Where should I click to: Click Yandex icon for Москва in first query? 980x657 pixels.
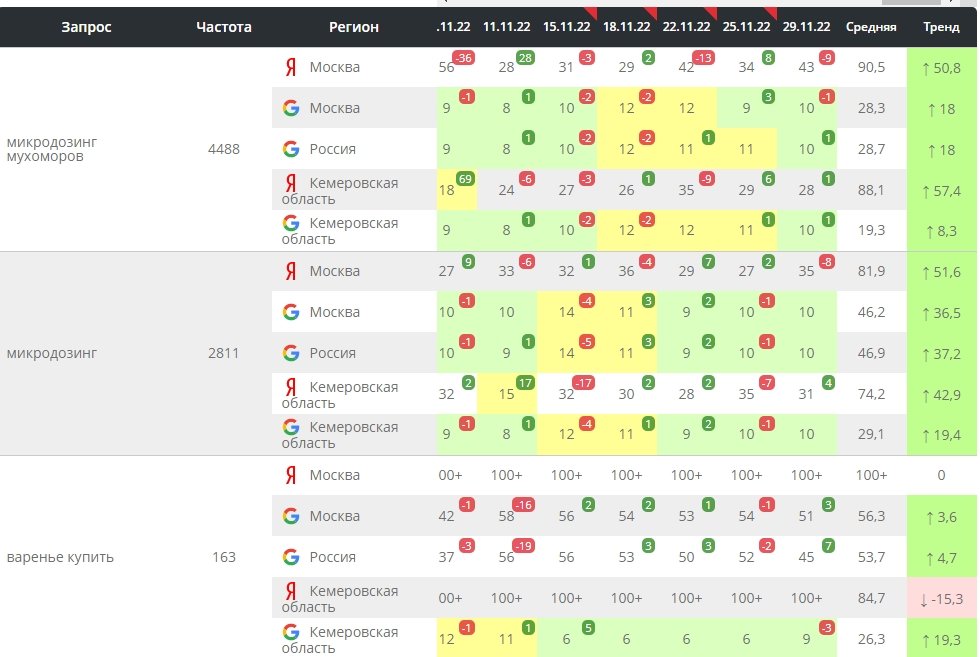(291, 67)
